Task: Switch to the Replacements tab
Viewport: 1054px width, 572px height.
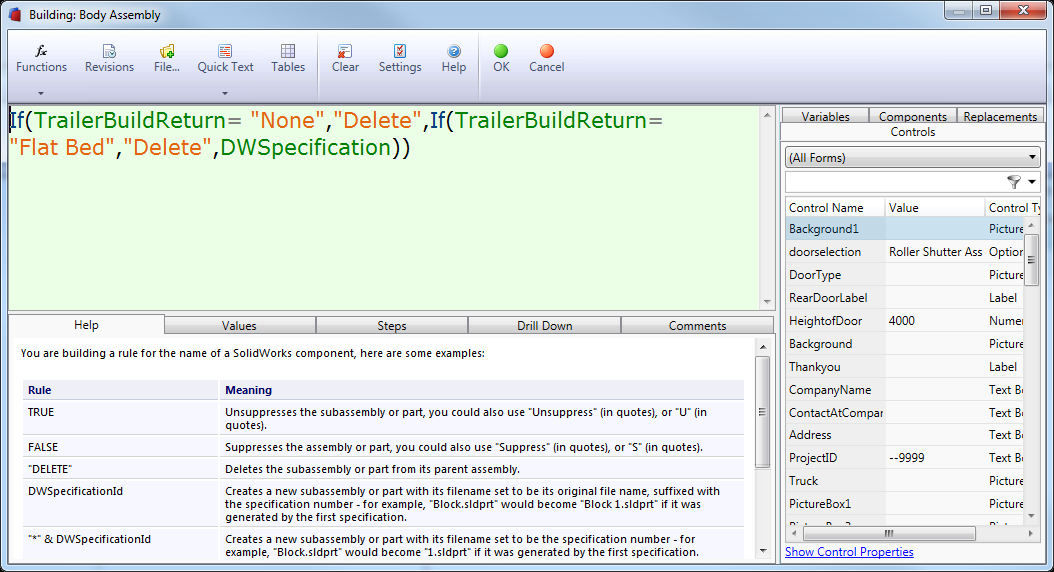Action: 1000,116
